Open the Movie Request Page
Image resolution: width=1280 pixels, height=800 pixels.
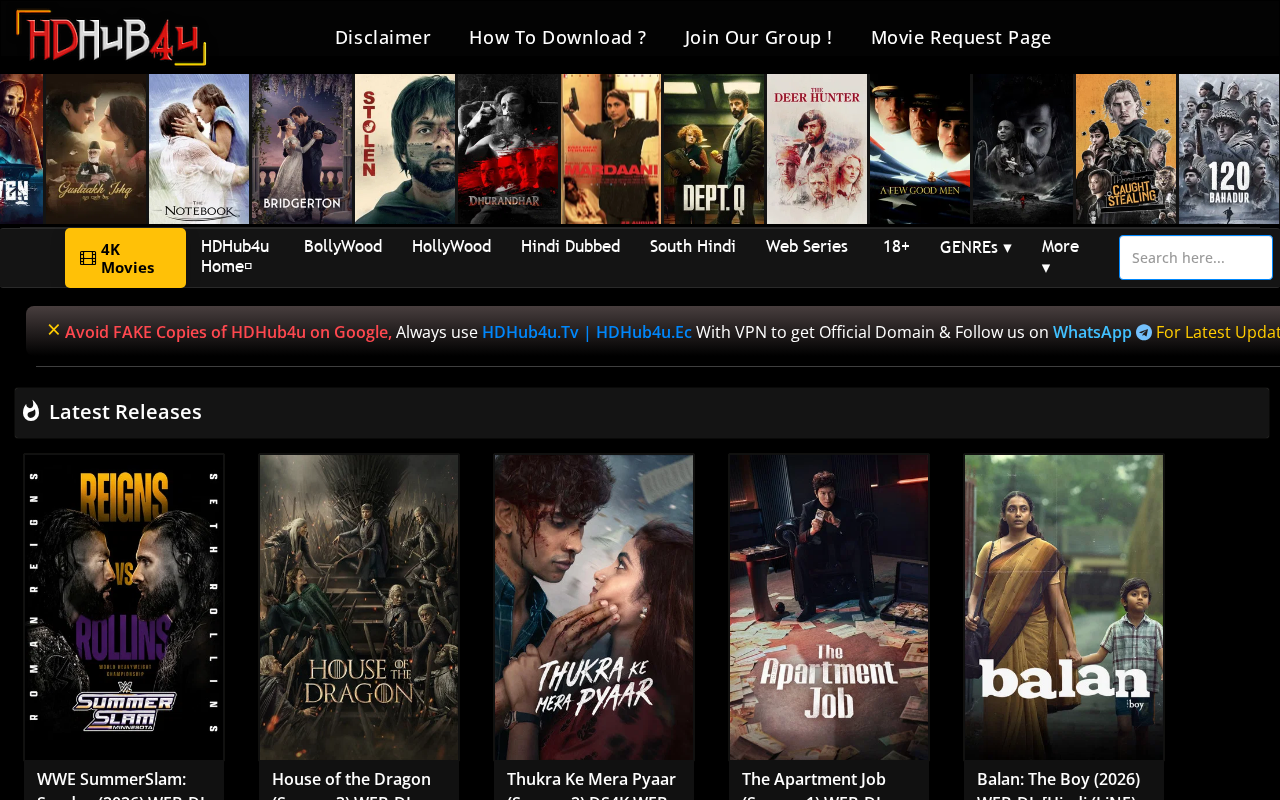click(961, 37)
